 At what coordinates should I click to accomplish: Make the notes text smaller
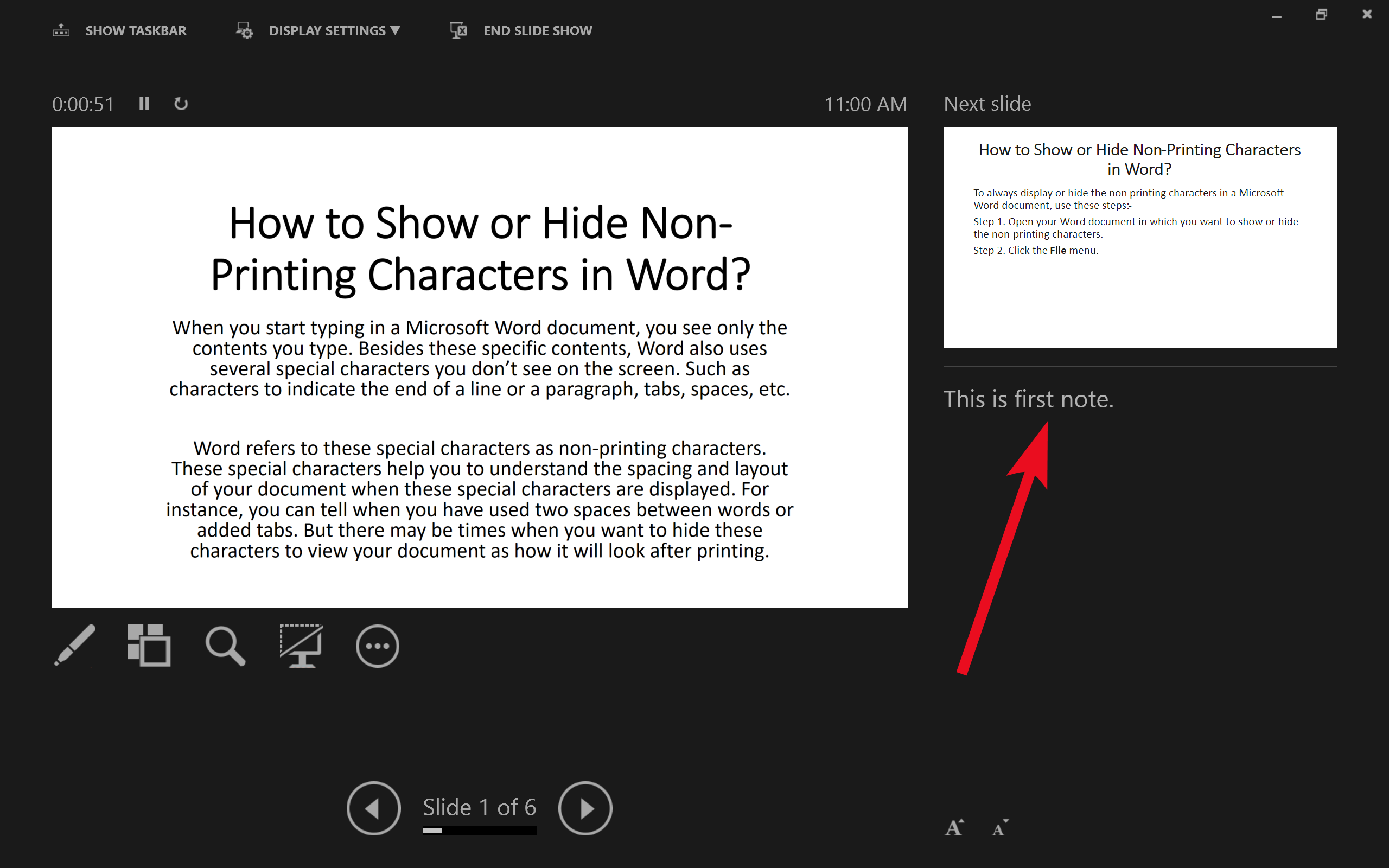tap(1000, 828)
